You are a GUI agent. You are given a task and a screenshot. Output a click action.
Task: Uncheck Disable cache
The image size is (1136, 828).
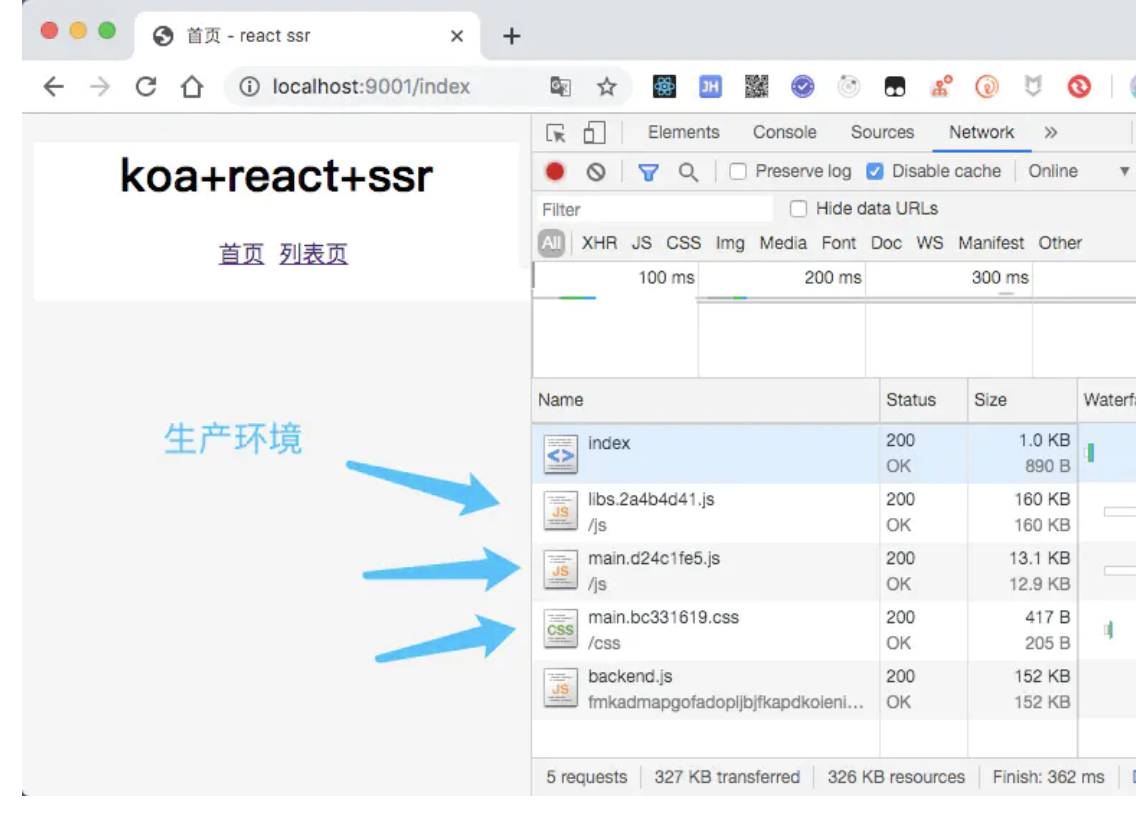[875, 172]
